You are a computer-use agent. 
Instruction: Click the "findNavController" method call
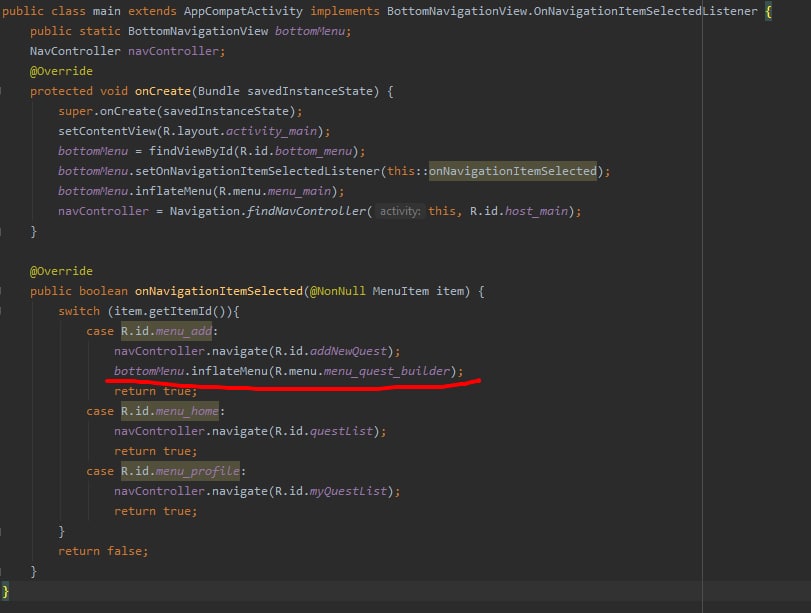point(306,211)
